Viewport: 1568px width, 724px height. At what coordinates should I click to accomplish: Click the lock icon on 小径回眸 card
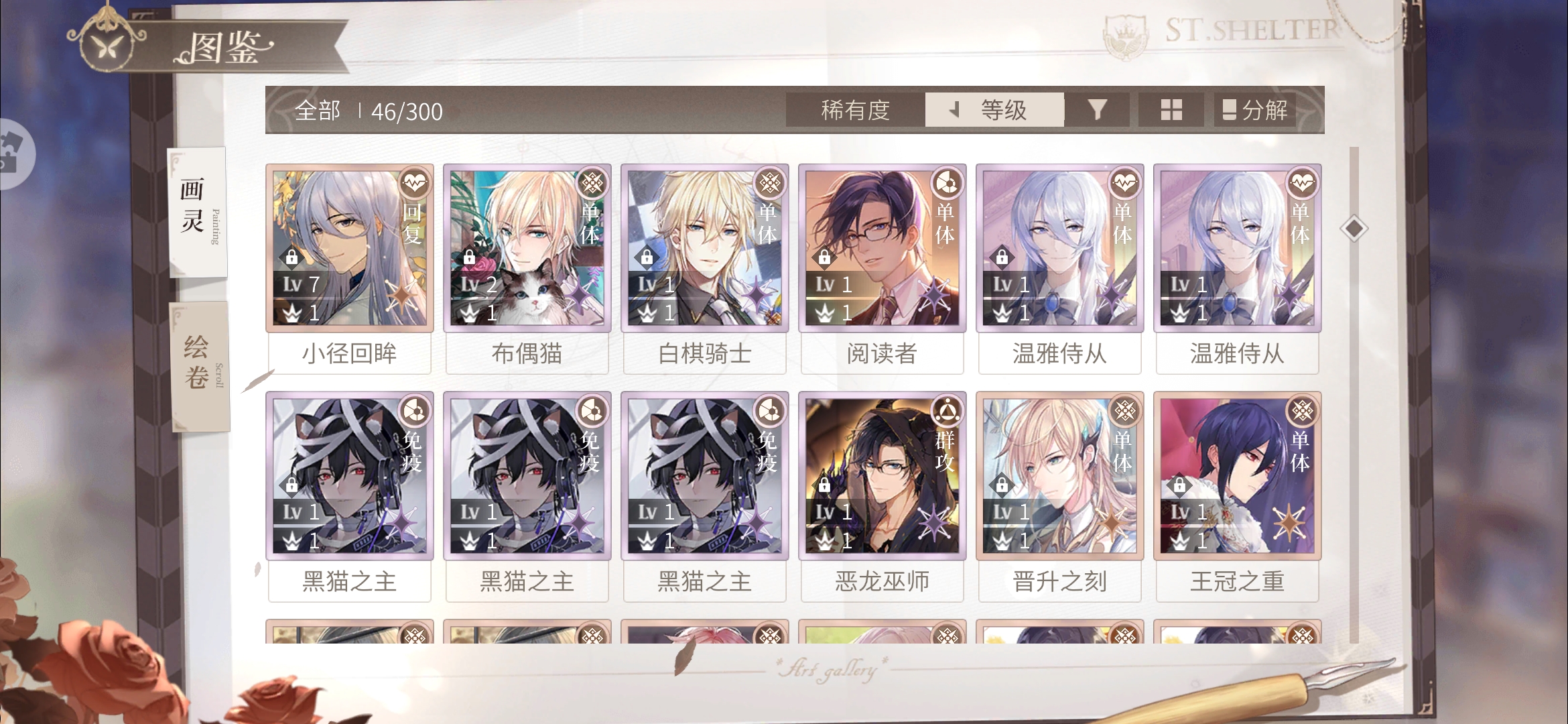point(292,257)
